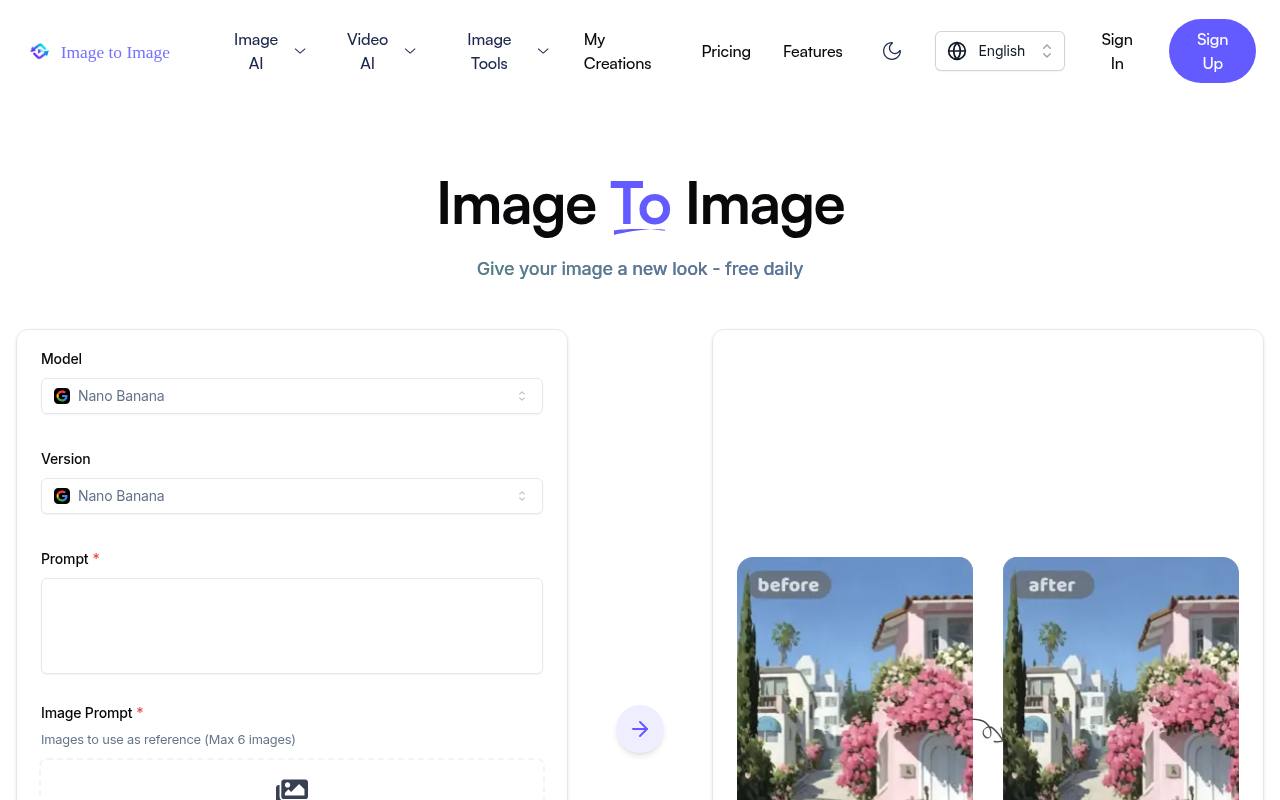This screenshot has width=1280, height=800.
Task: Click the Version dropdown arrows icon
Action: (522, 496)
